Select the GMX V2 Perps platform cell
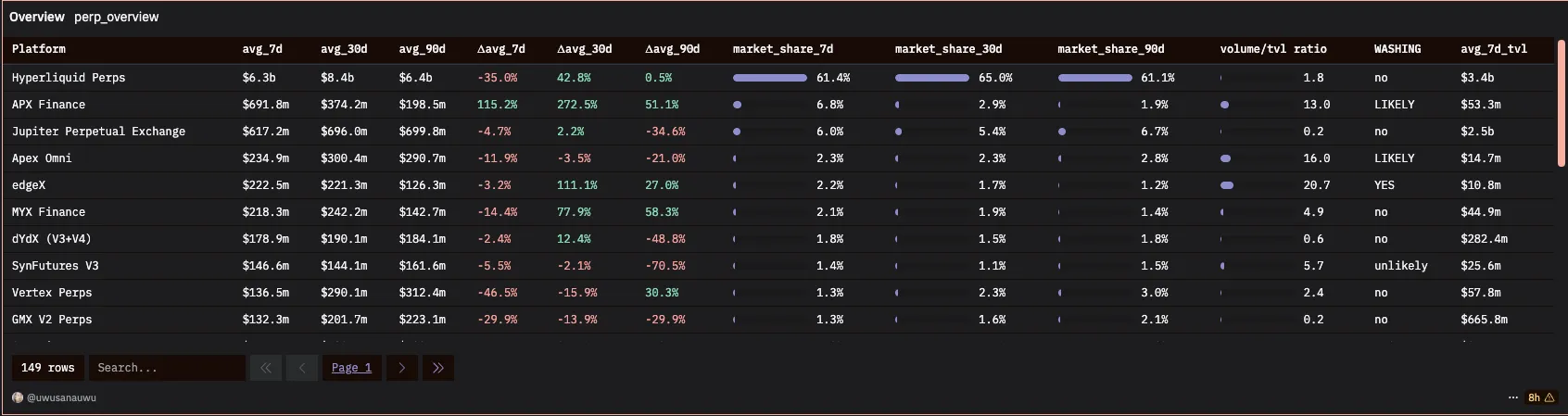The width and height of the screenshot is (1568, 416). [x=52, y=320]
